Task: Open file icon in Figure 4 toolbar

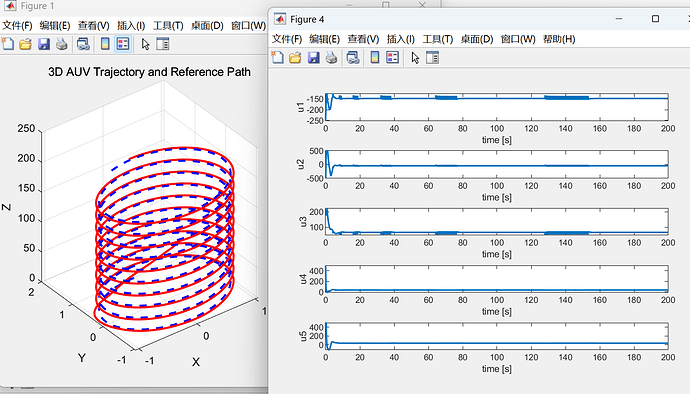Action: tap(295, 58)
